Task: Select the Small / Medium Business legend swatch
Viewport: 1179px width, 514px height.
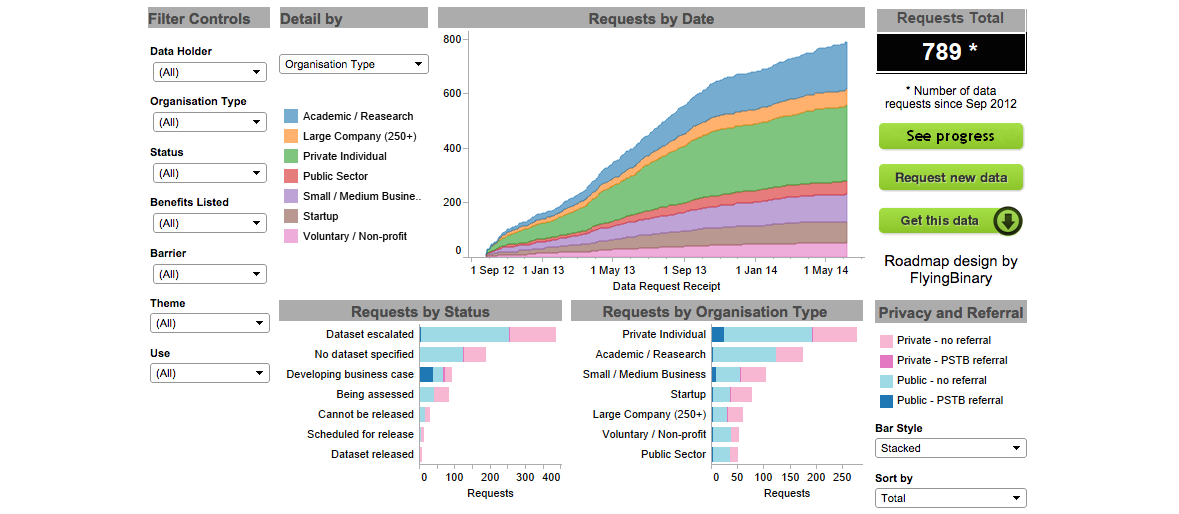Action: click(291, 196)
